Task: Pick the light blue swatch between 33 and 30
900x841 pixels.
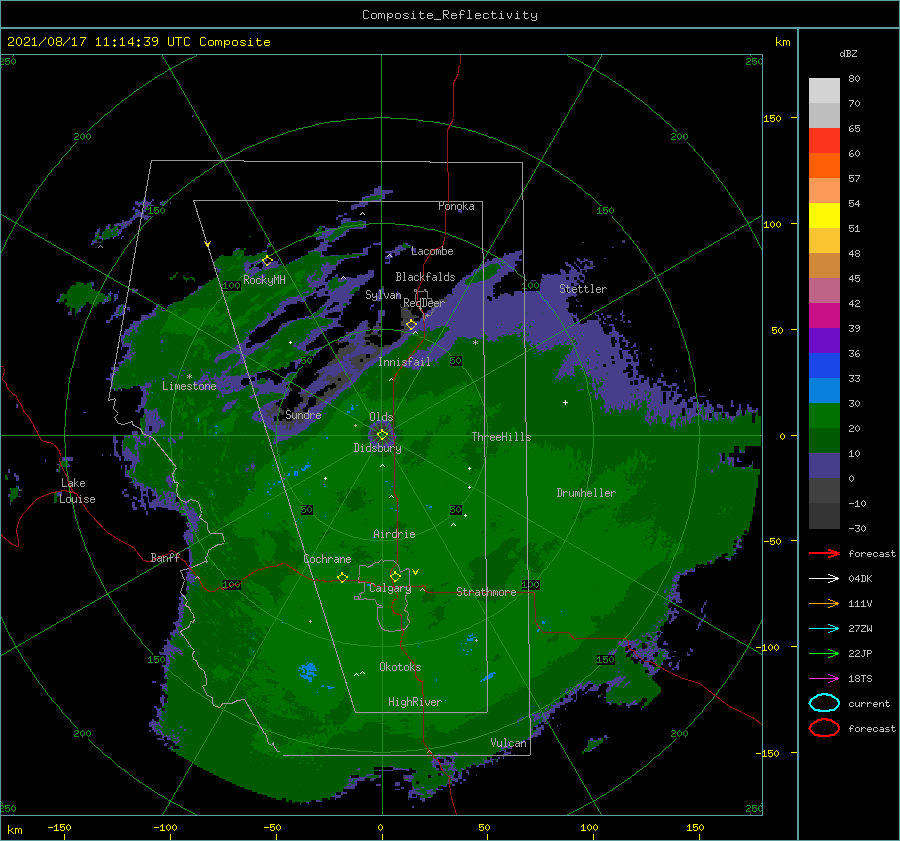Action: (824, 390)
